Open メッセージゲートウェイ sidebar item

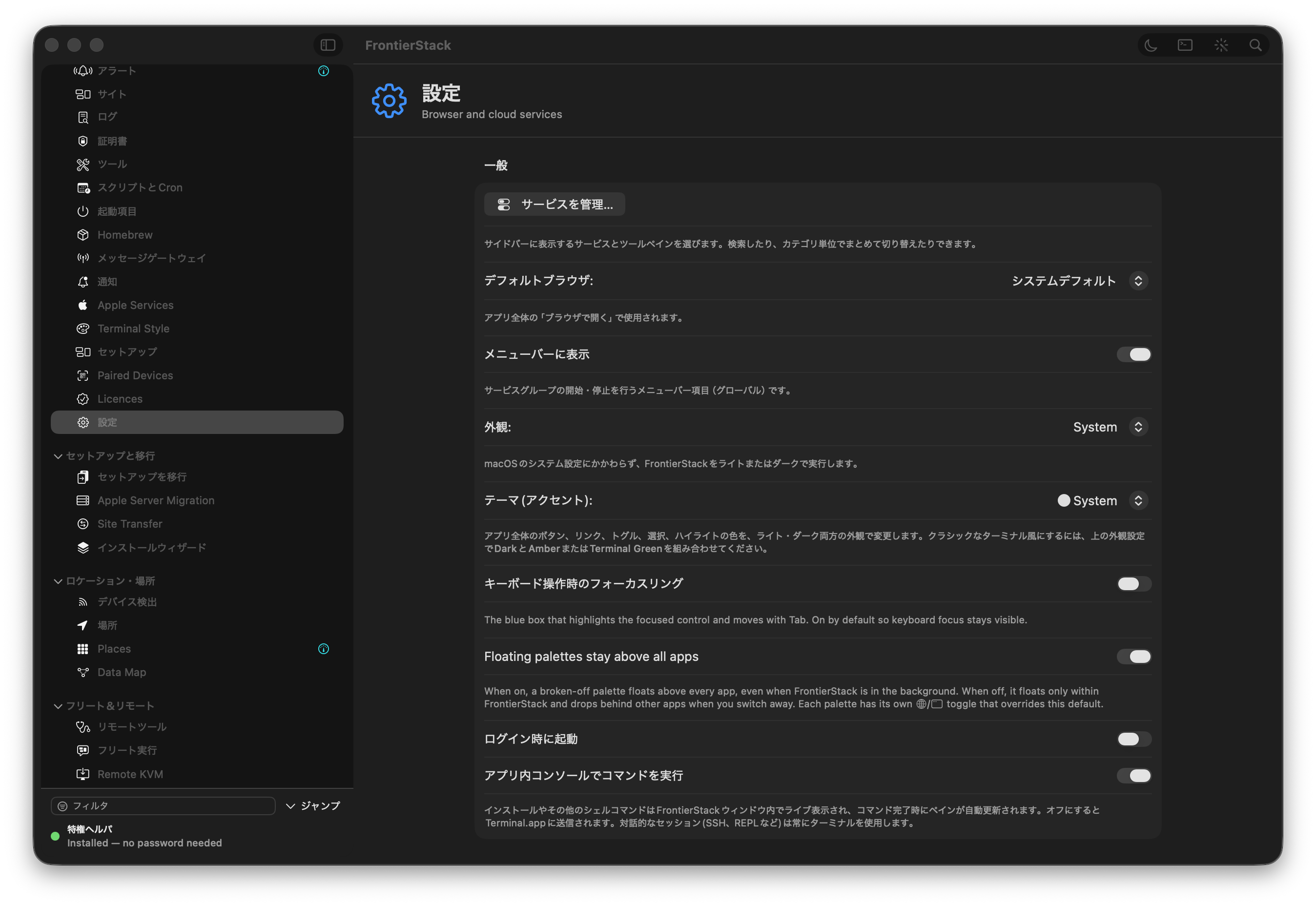(x=197, y=258)
